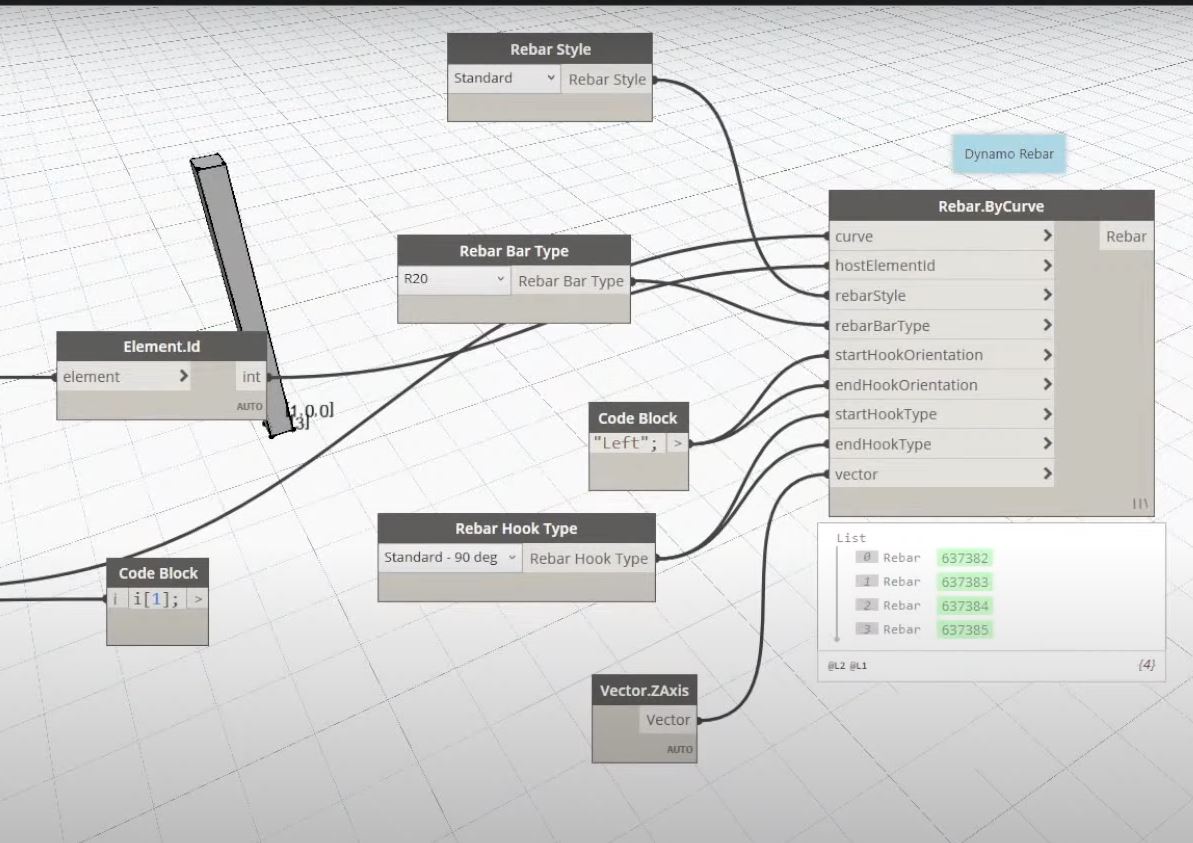Click the endHookOrientation port chevron

click(1047, 385)
